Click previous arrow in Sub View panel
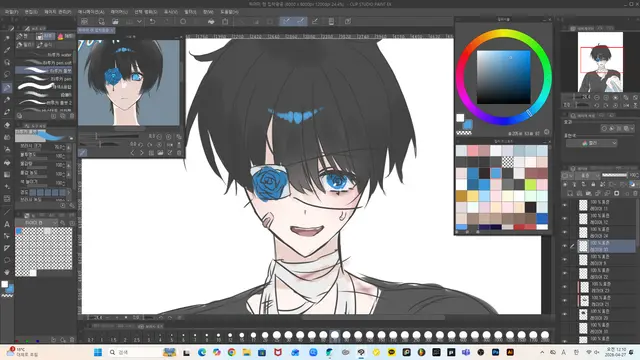640x360 pixels. click(132, 153)
